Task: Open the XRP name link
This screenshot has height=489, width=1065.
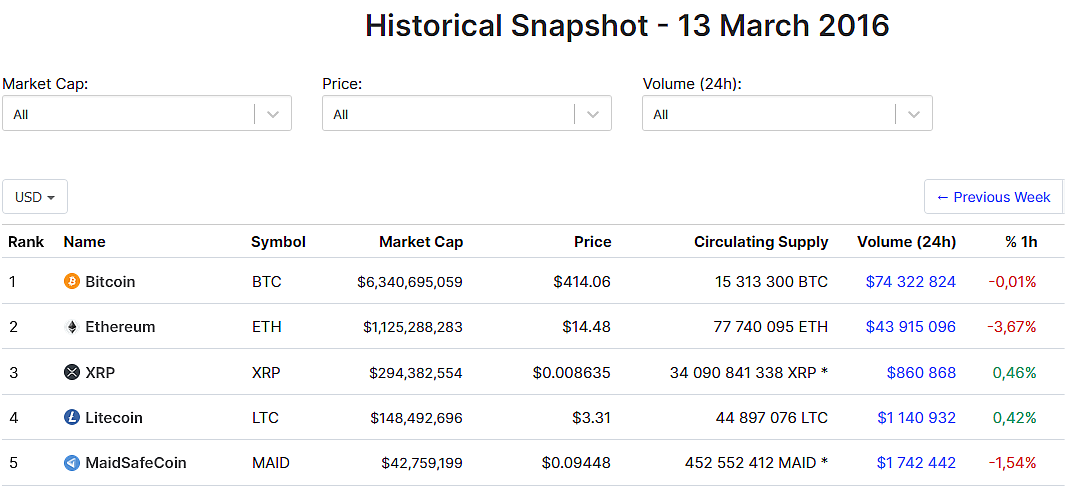Action: click(x=101, y=372)
